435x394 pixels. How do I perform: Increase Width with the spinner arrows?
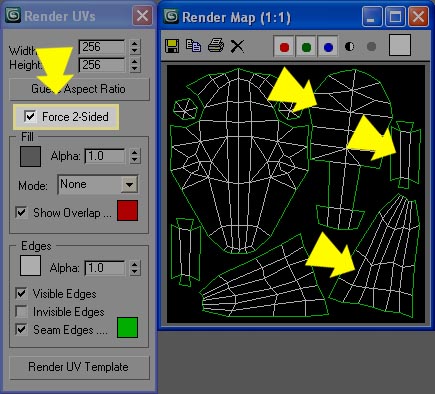tap(134, 44)
